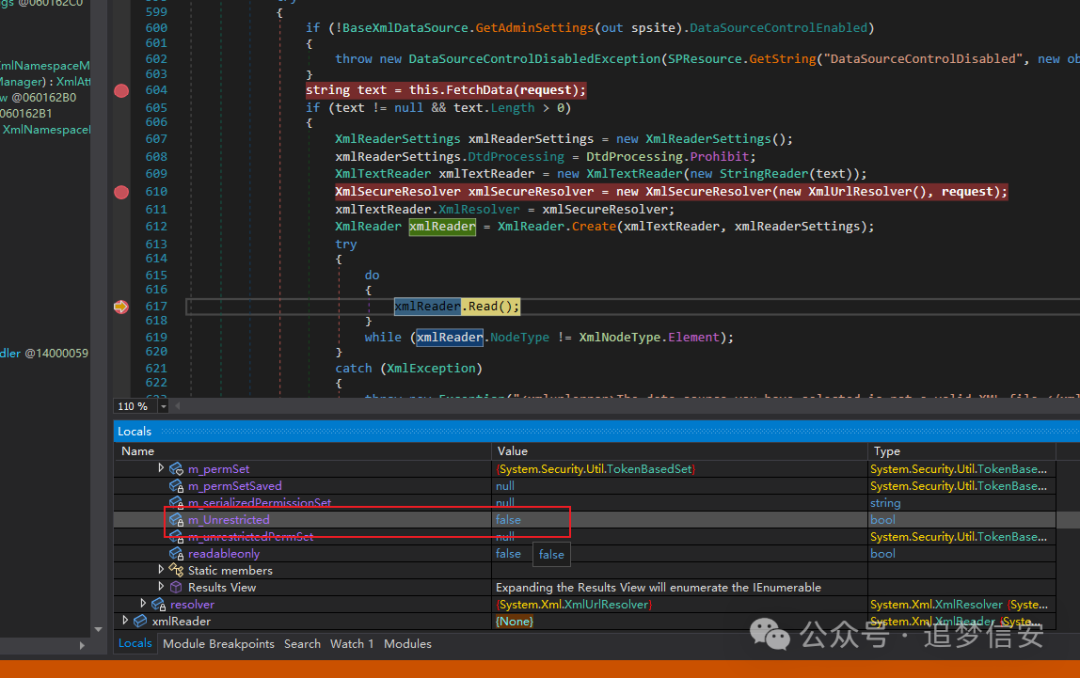The image size is (1080, 678).
Task: Click the resolver System.Xml.XmlUrlResolver value
Action: pos(573,604)
